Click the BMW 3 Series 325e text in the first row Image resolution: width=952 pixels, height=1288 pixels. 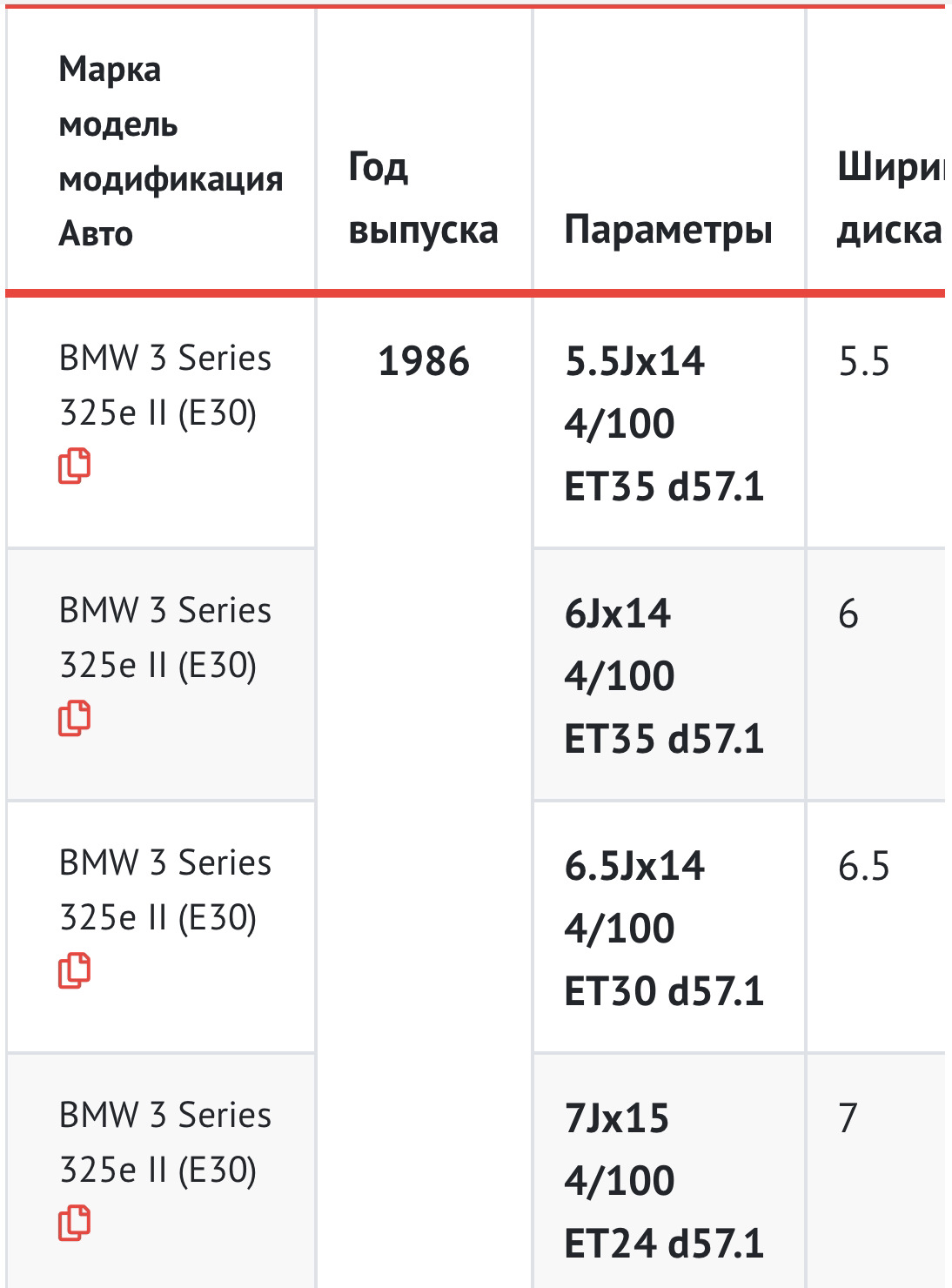[165, 386]
